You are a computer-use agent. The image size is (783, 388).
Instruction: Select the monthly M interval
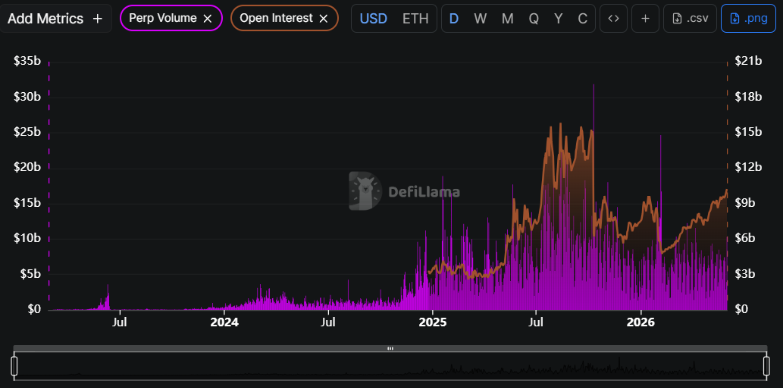tap(507, 19)
